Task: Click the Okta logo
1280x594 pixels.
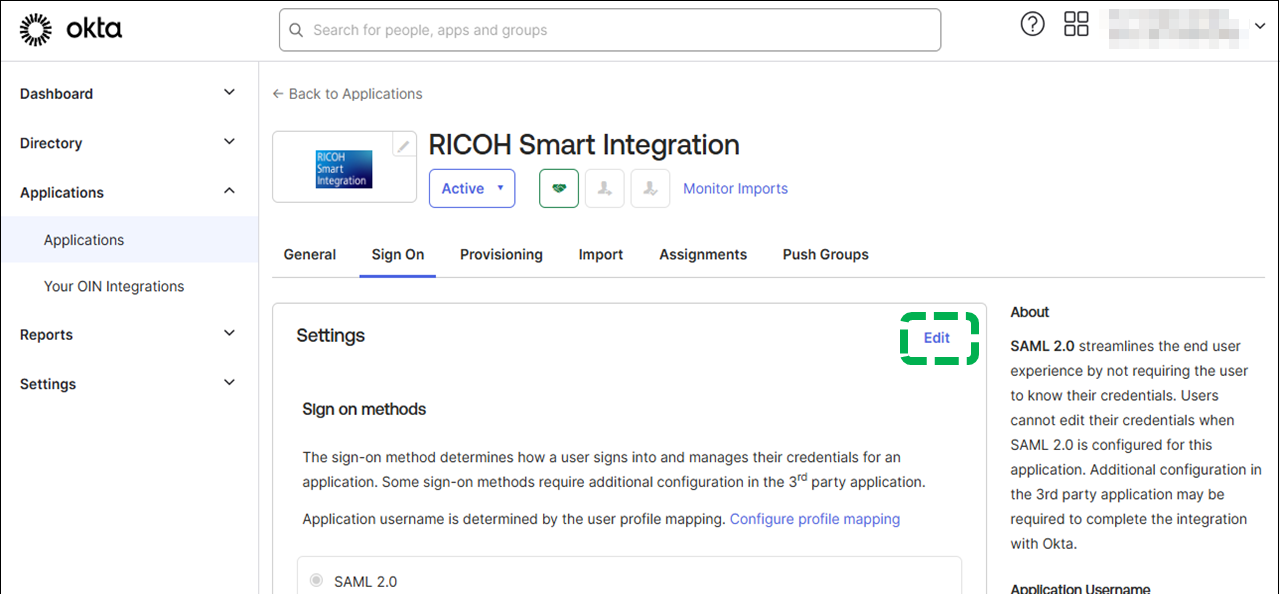Action: tap(71, 30)
